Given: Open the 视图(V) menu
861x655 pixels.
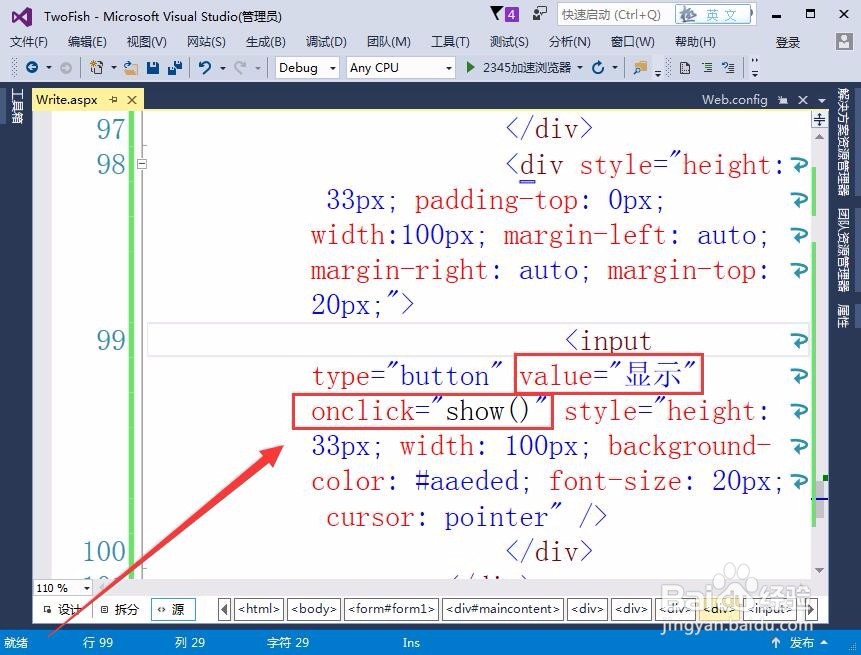Looking at the screenshot, I should 147,42.
